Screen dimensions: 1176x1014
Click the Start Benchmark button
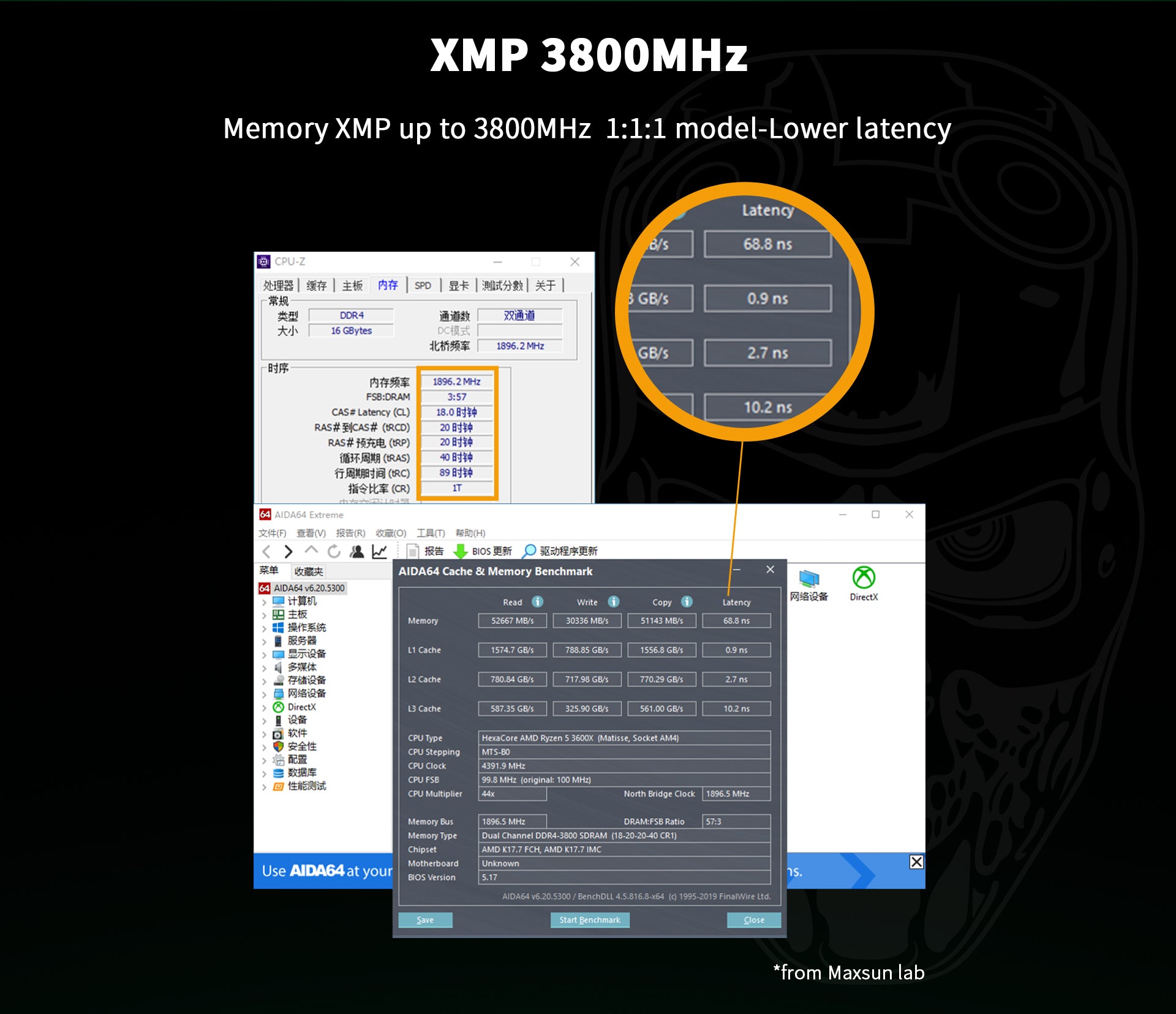pos(589,920)
